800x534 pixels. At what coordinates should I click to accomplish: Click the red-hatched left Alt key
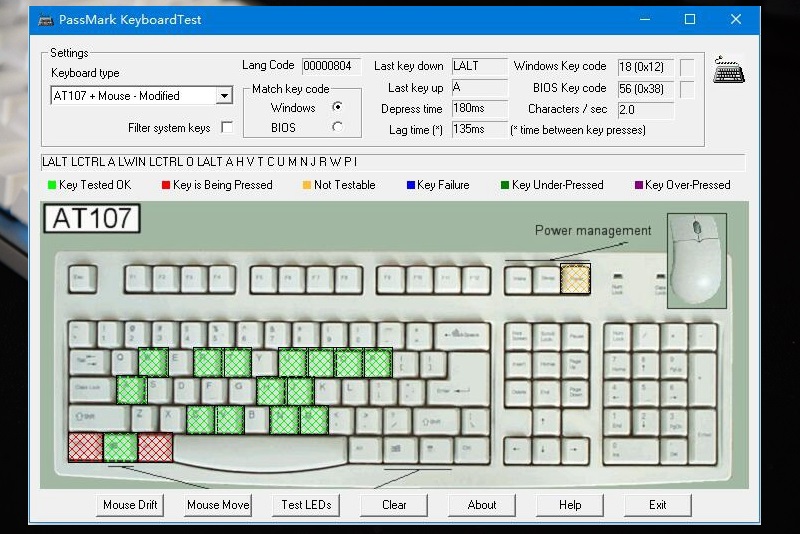[x=155, y=447]
